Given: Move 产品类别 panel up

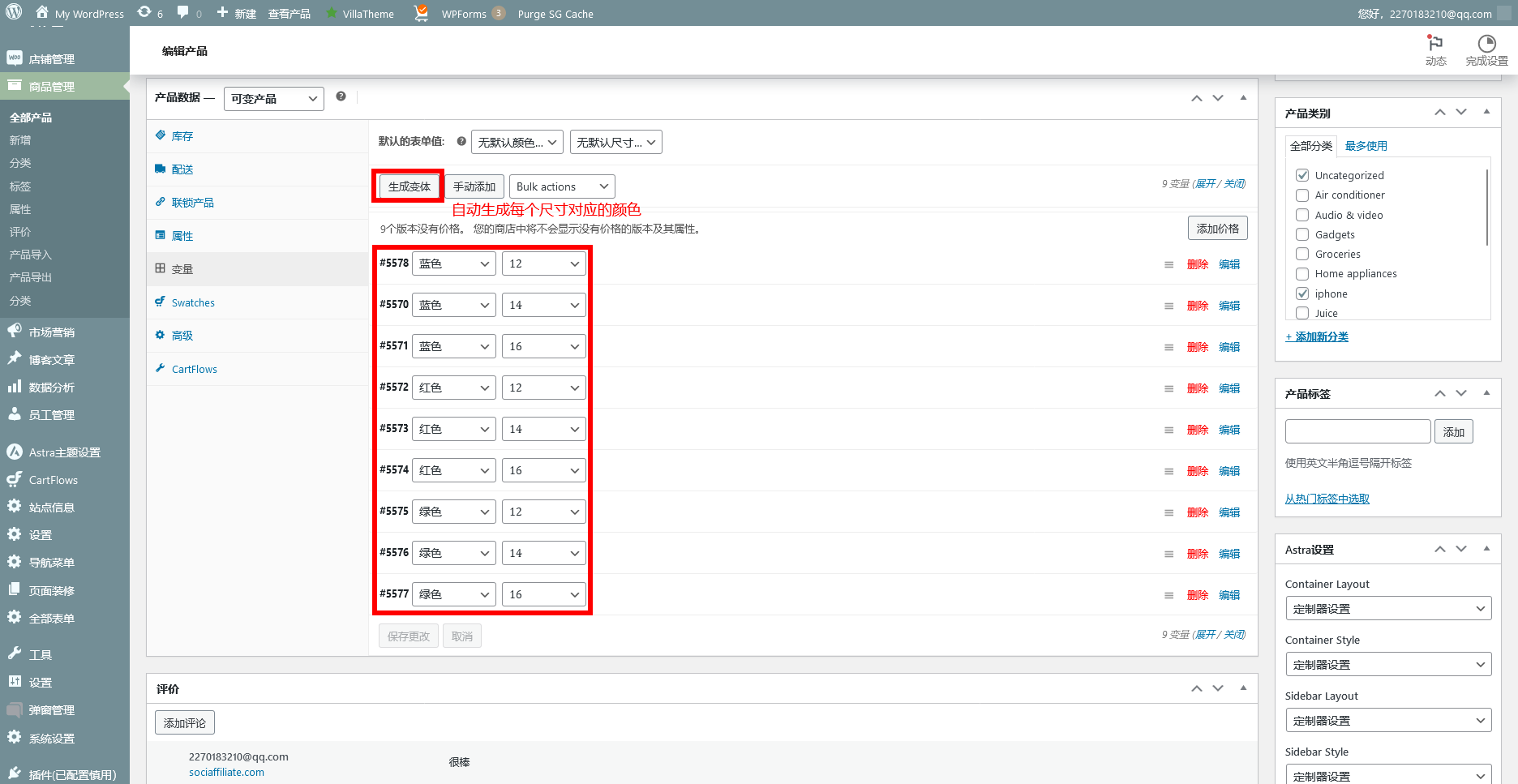Looking at the screenshot, I should (x=1440, y=113).
